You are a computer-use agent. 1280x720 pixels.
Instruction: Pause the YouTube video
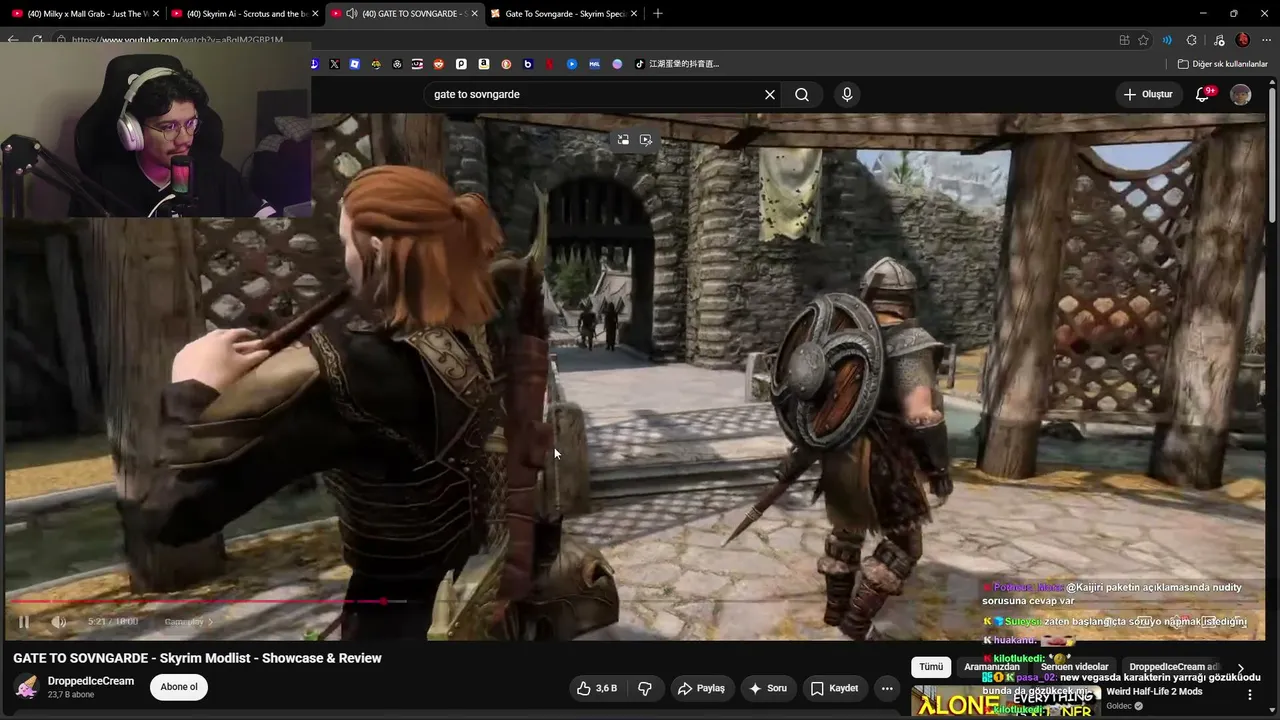click(24, 622)
